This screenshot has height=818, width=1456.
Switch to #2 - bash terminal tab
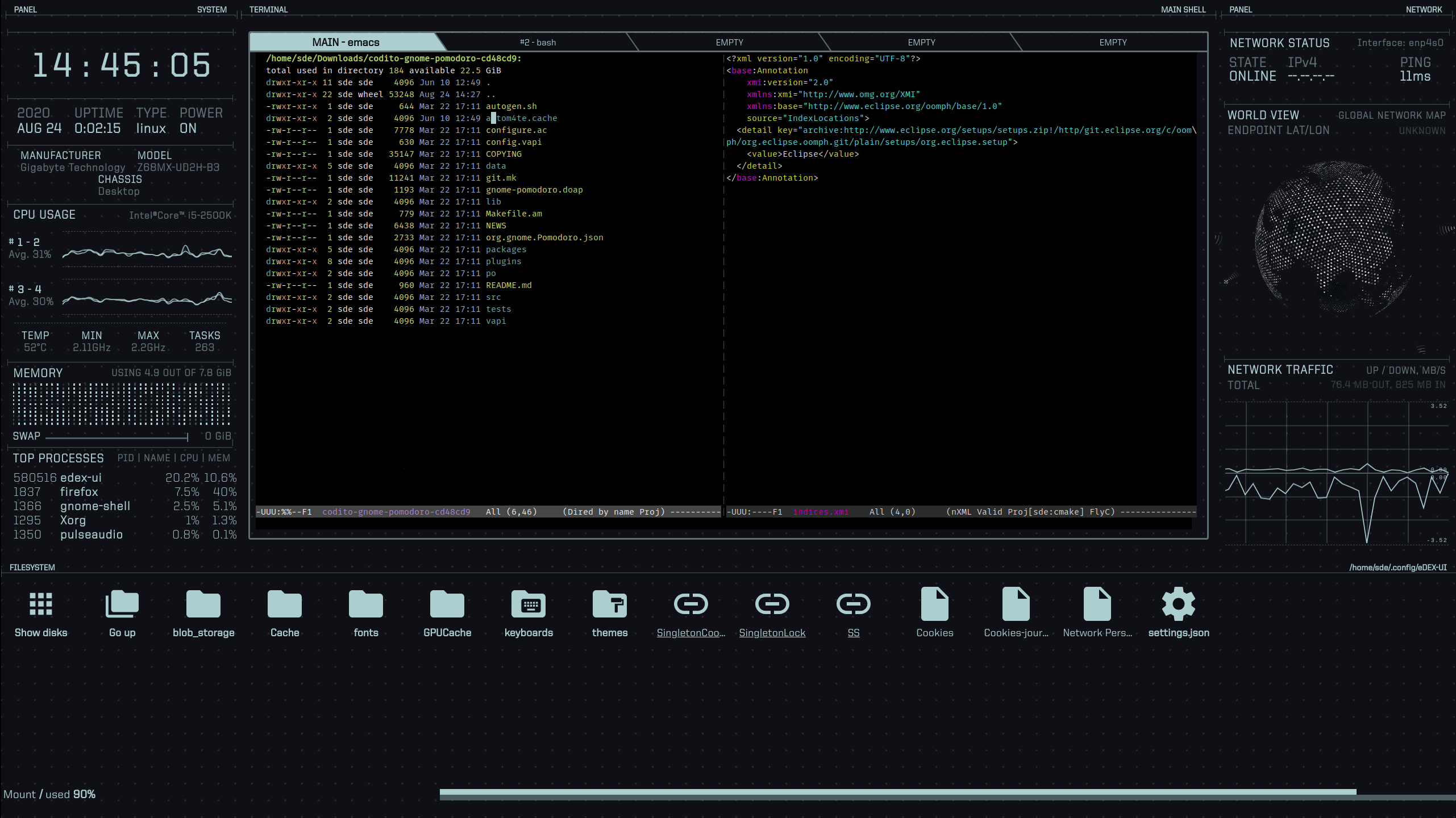[x=537, y=42]
